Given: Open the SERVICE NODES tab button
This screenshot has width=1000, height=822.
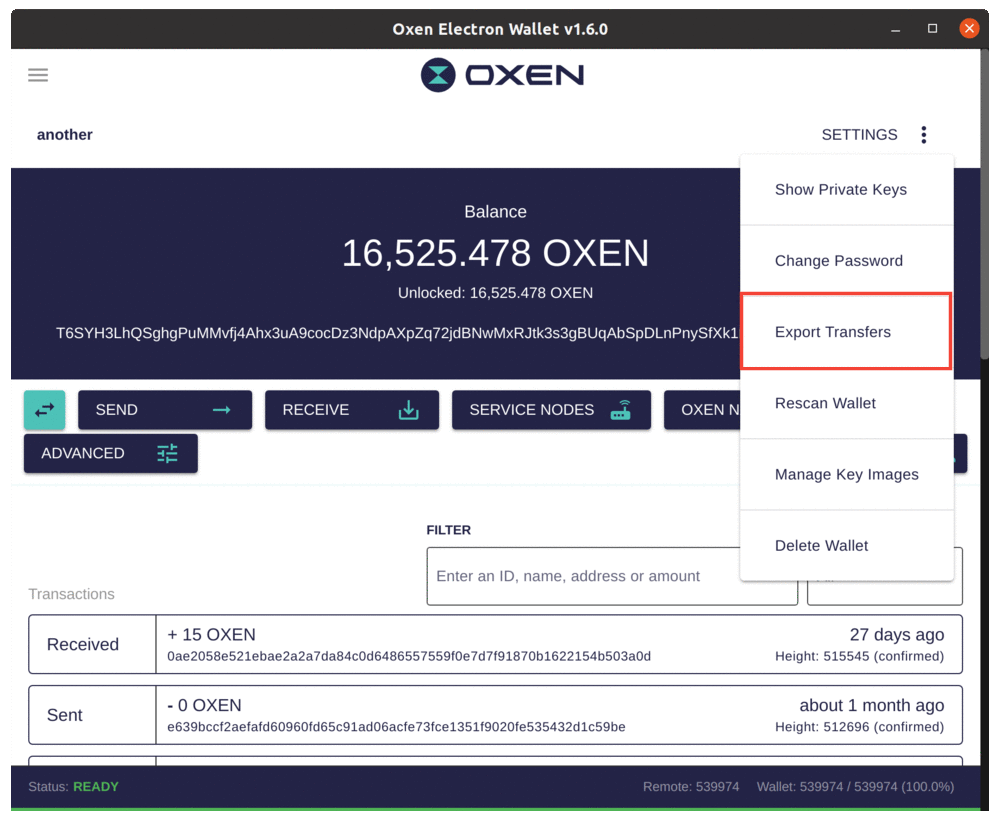Looking at the screenshot, I should pos(551,409).
